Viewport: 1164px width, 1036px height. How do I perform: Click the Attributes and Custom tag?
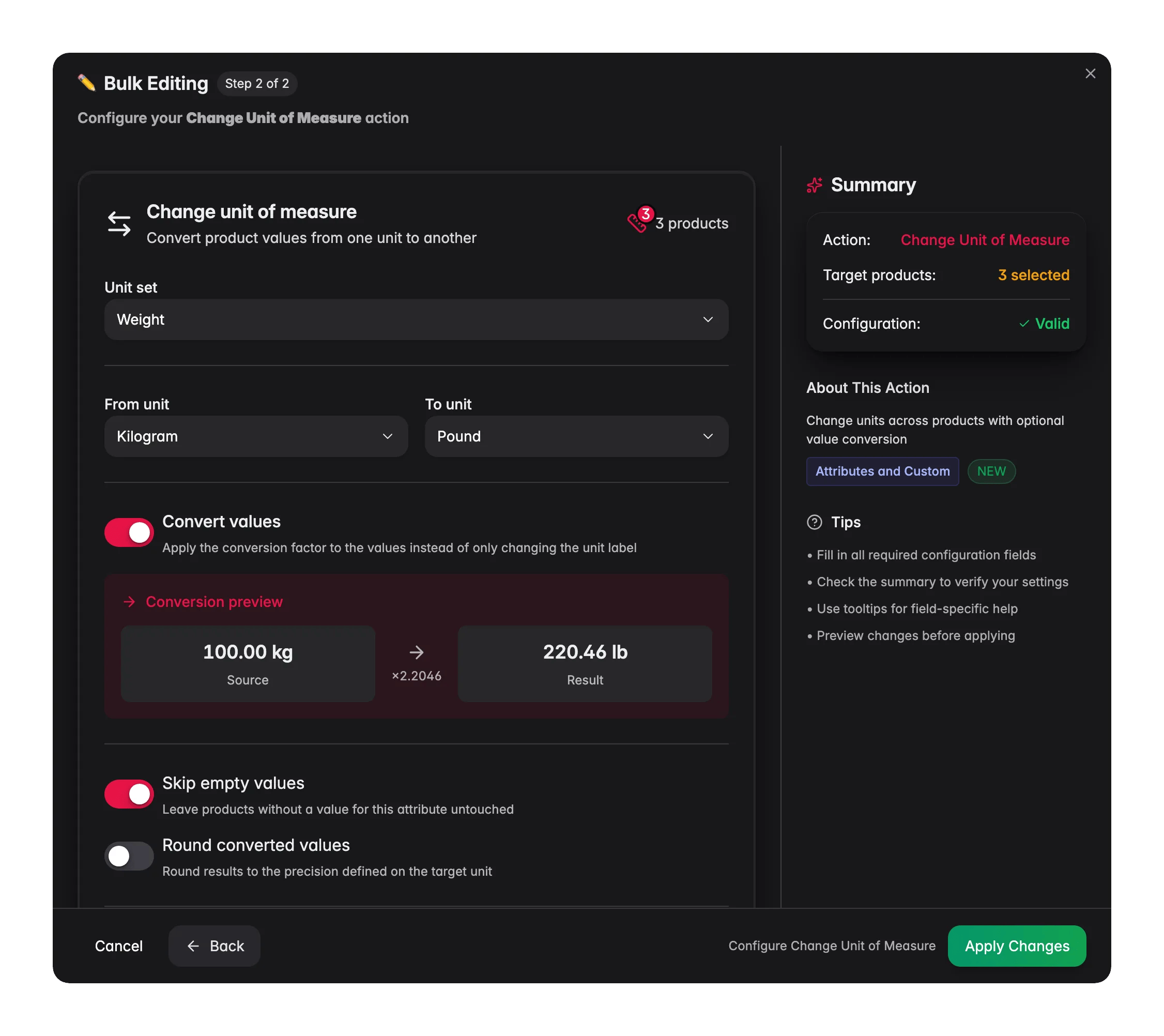point(882,471)
